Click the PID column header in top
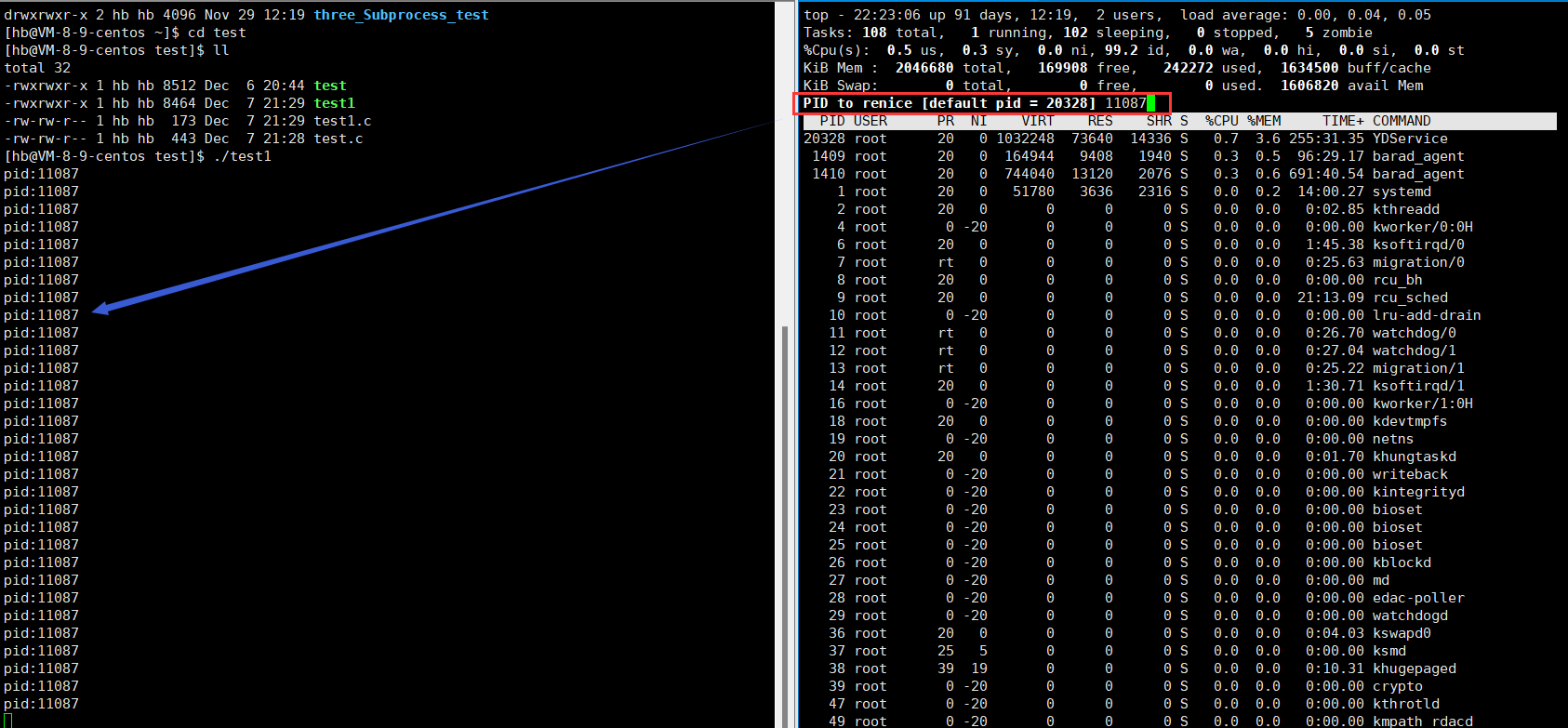Screen dimensions: 1568x728 [832, 121]
